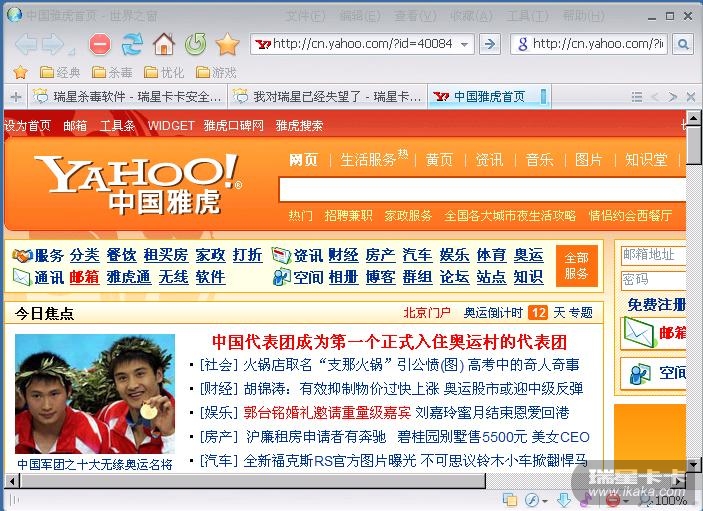Screen dimensions: 703x511
Task: Open the 工具(T) menu
Action: pos(527,17)
